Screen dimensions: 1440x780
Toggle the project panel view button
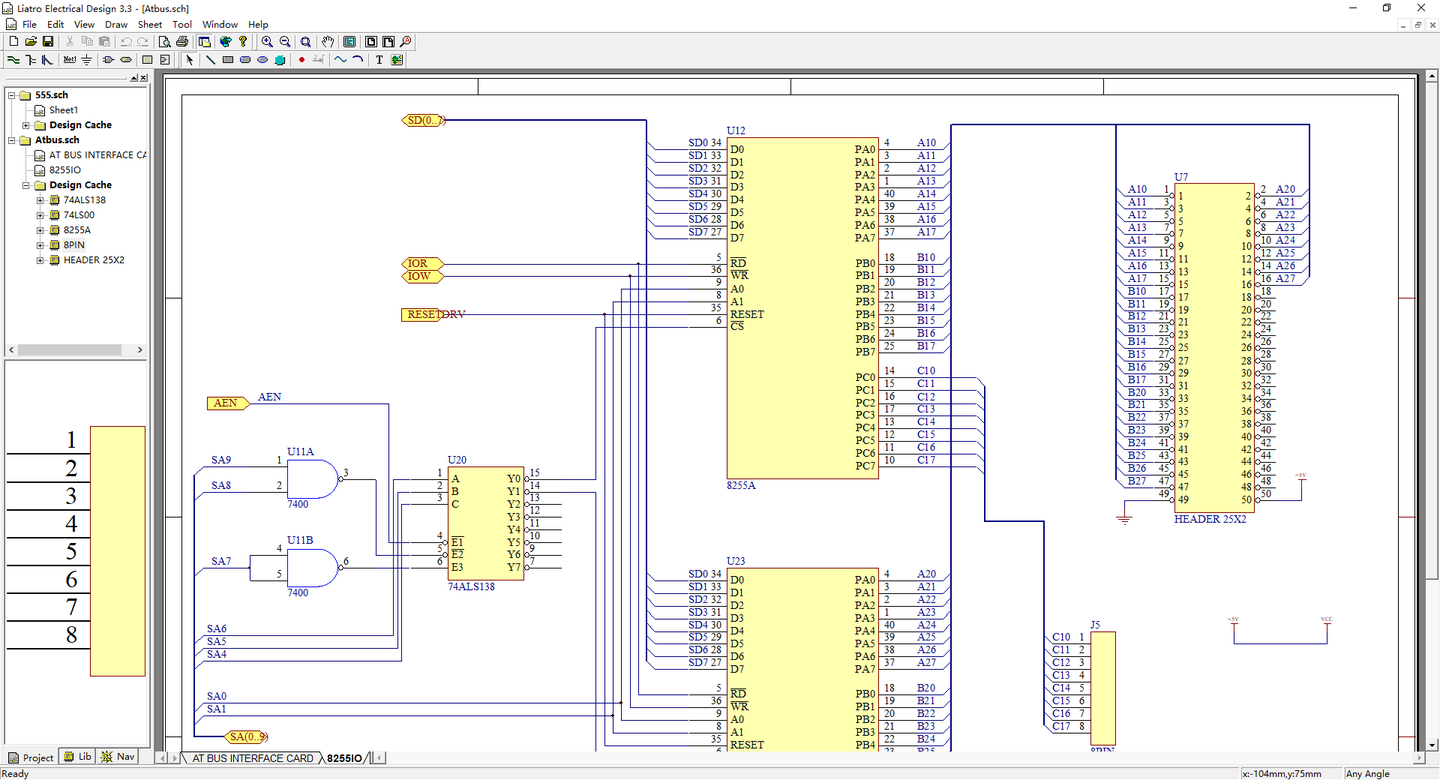(205, 42)
